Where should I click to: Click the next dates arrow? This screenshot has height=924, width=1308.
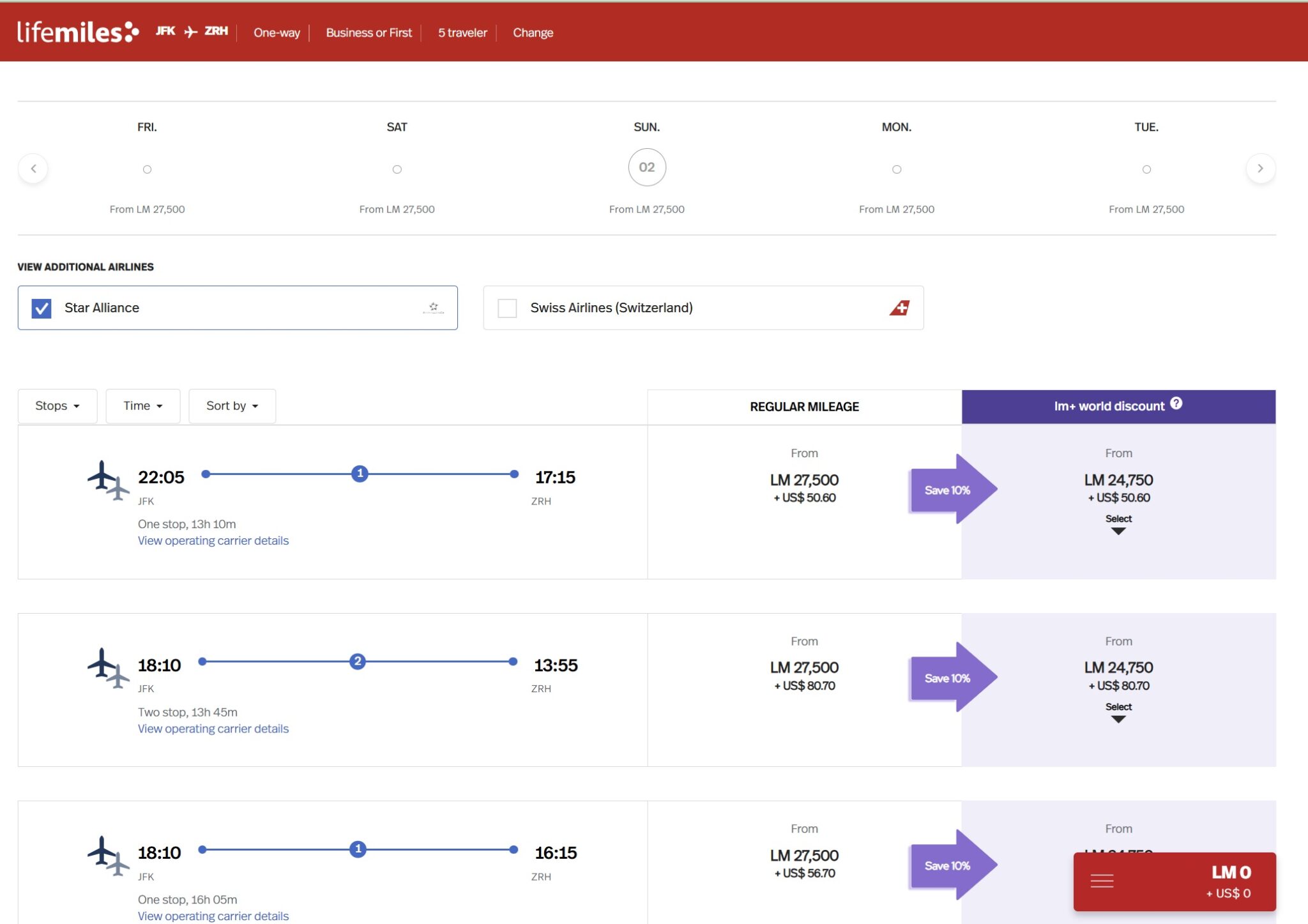(1260, 169)
